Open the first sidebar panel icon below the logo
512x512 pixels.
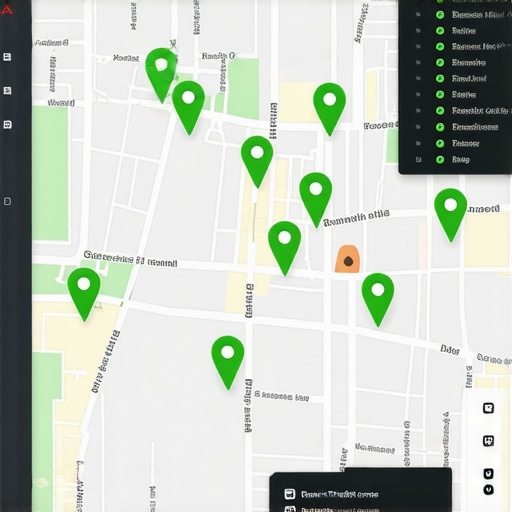[x=7, y=57]
